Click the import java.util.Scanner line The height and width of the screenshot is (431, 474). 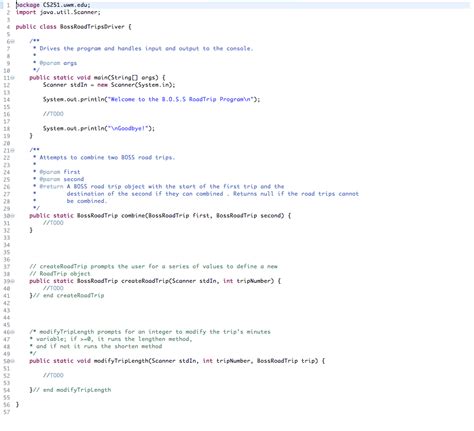58,12
